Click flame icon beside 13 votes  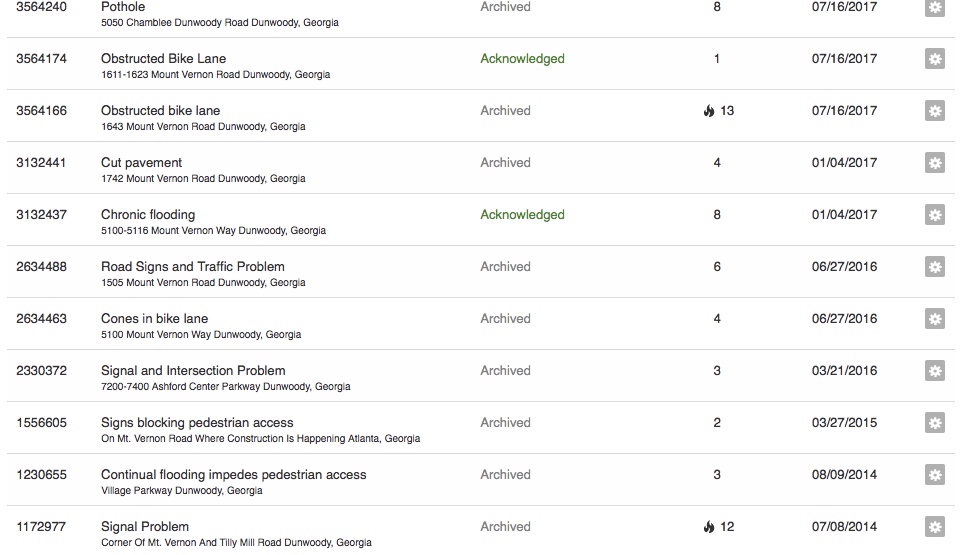pos(709,111)
